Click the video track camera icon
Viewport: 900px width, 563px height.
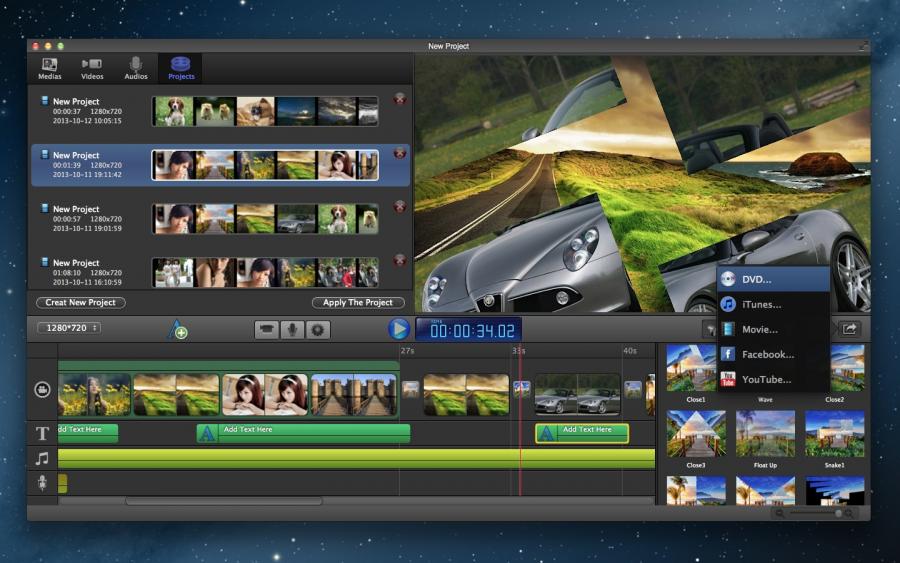(42, 390)
